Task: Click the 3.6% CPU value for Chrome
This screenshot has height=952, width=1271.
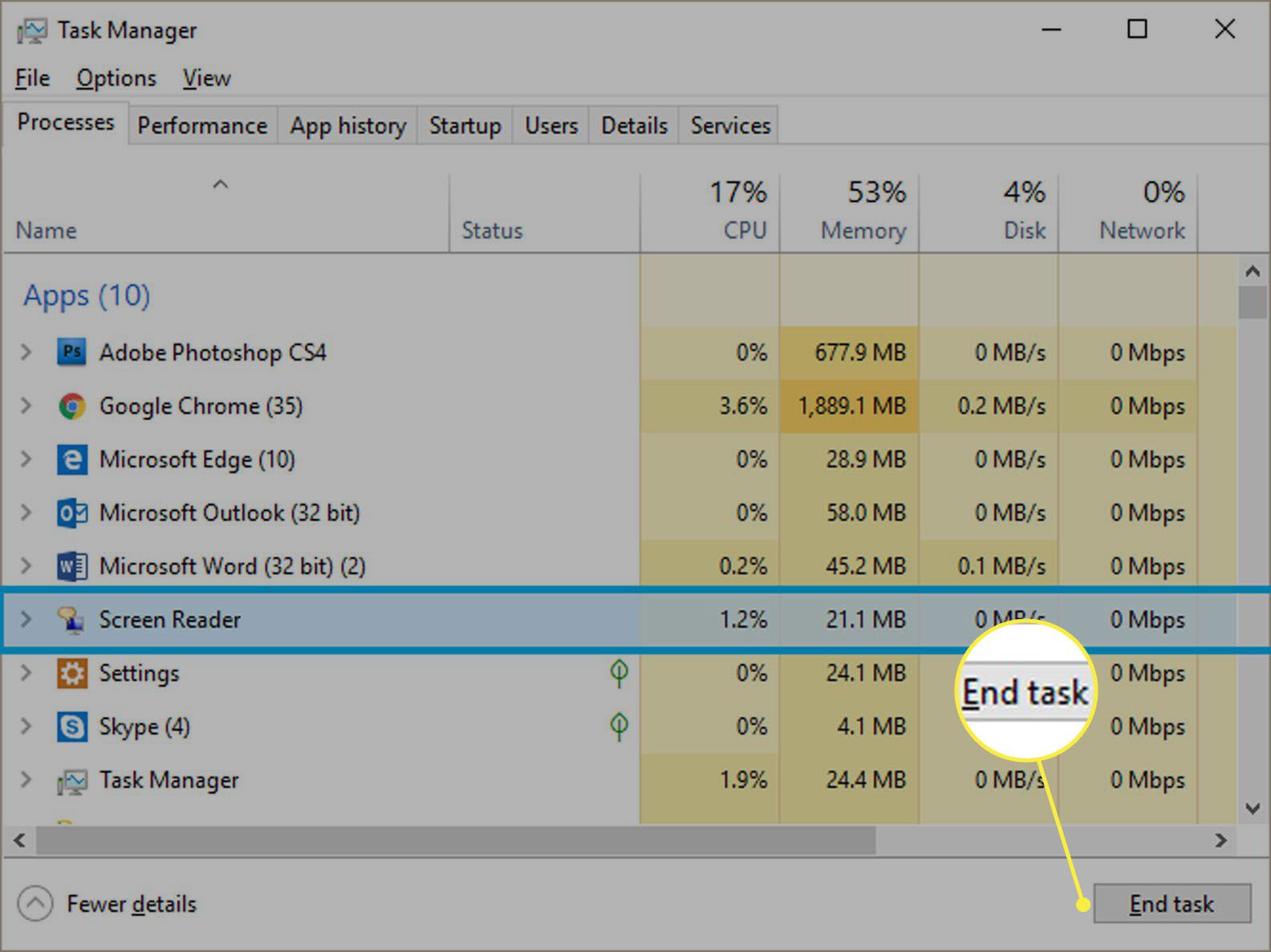Action: (x=743, y=406)
